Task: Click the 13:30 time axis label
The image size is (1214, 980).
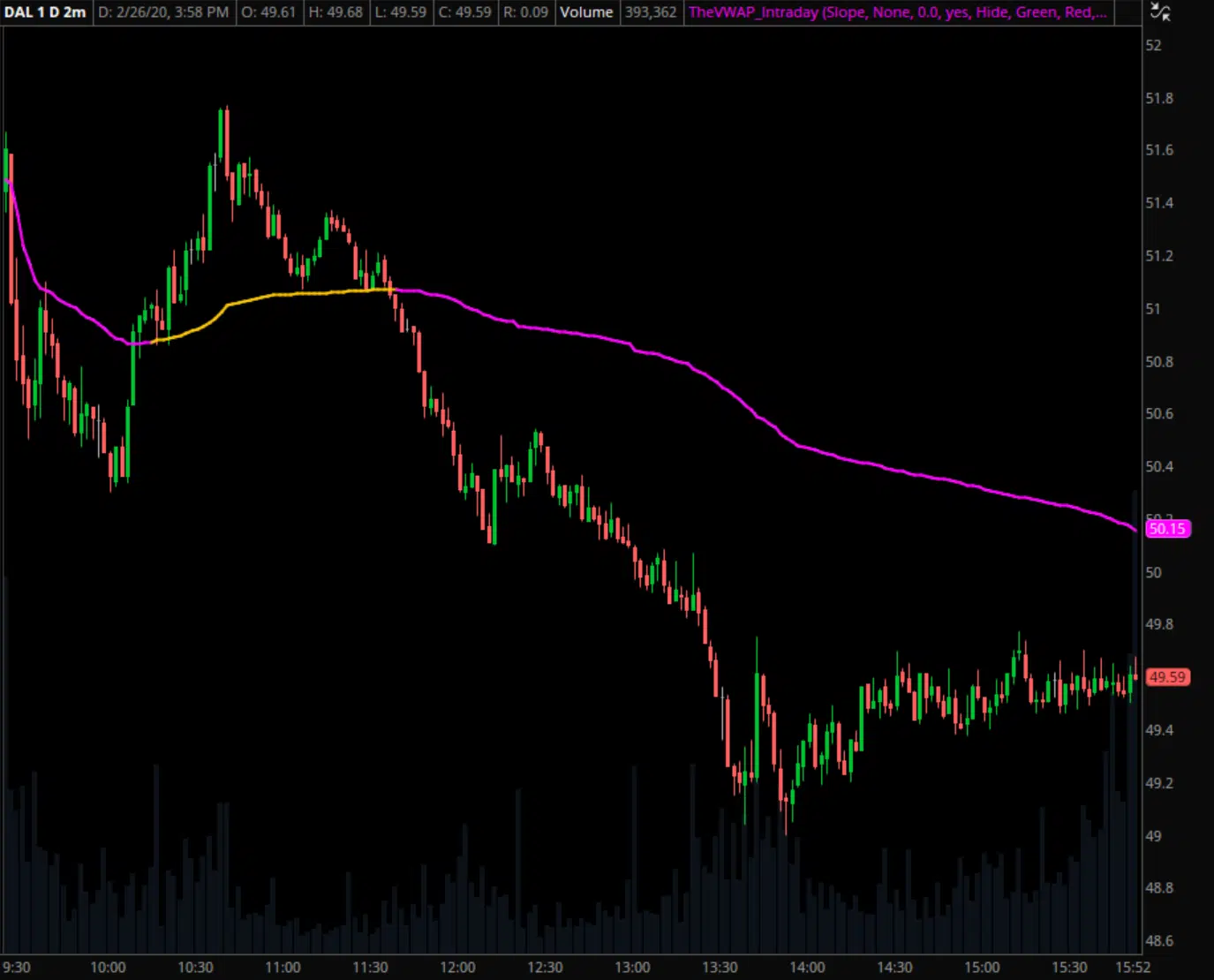Action: point(720,967)
